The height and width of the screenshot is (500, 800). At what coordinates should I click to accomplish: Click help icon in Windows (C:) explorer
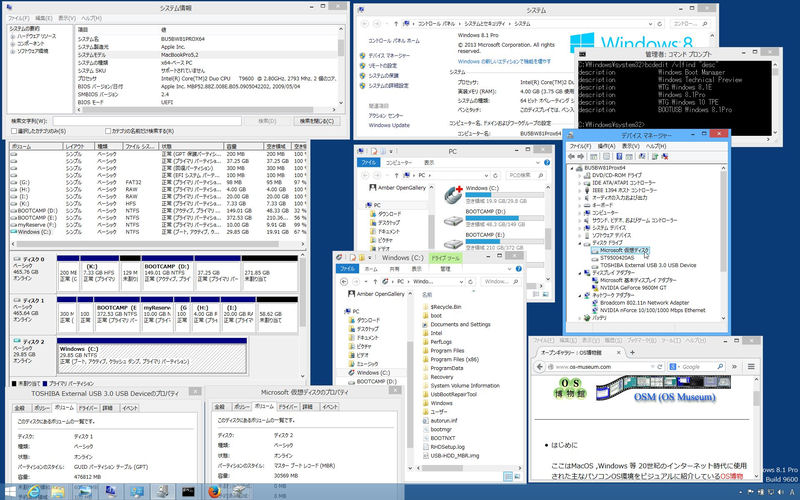[x=518, y=269]
